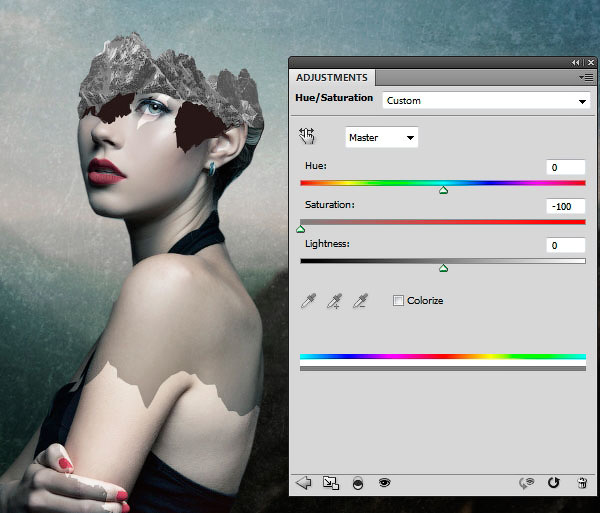The image size is (600, 513).
Task: Click the Lightness slider handle
Action: pyautogui.click(x=443, y=268)
